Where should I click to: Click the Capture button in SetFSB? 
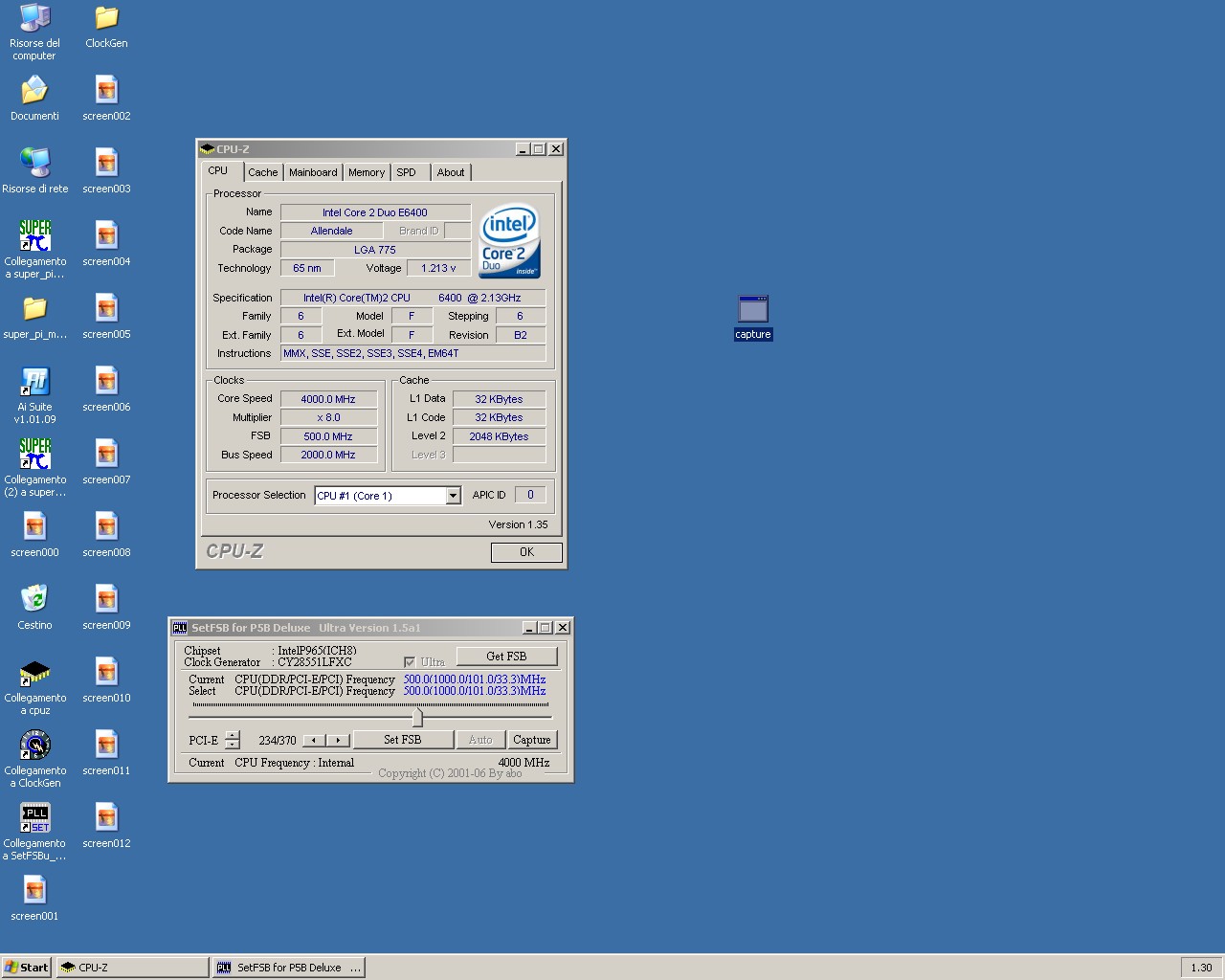532,740
